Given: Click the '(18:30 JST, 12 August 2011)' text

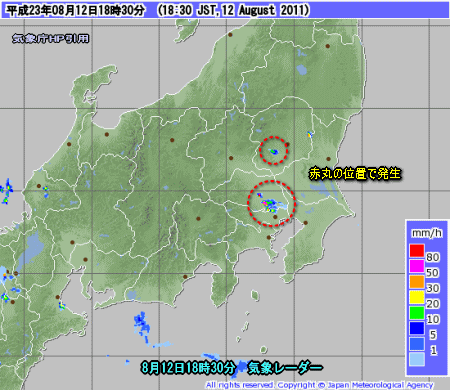Looking at the screenshot, I should (233, 10).
